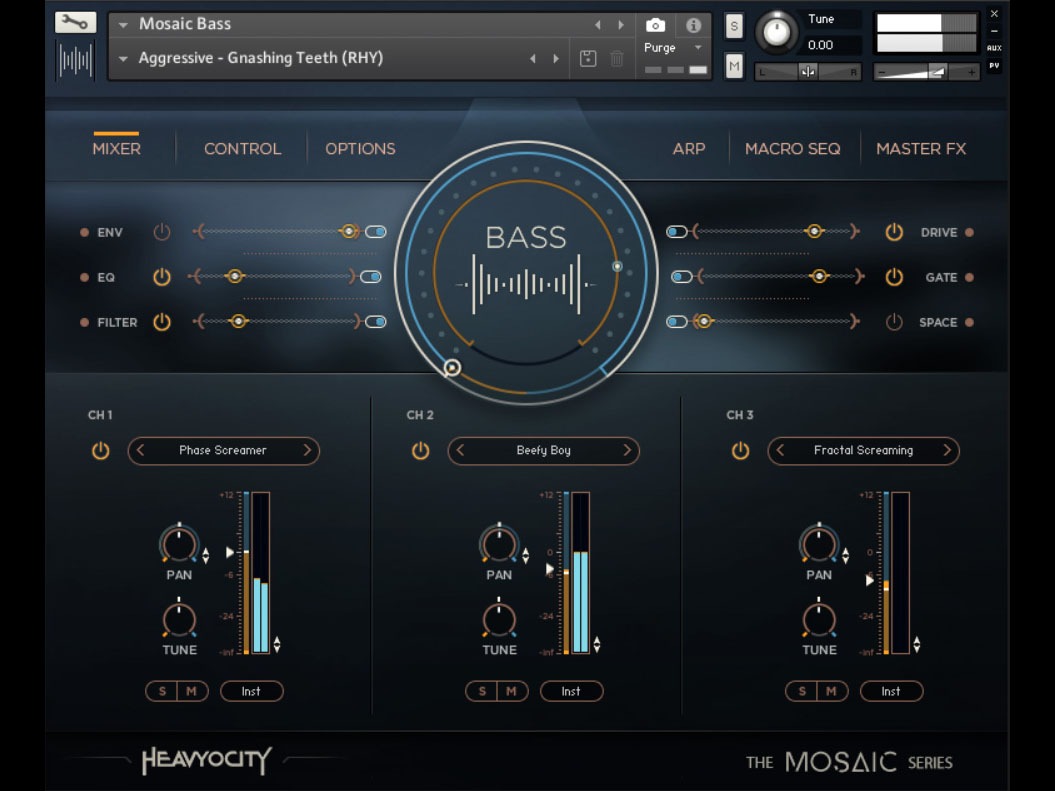Switch to the OPTIONS tab
Image resolution: width=1055 pixels, height=791 pixels.
[361, 149]
